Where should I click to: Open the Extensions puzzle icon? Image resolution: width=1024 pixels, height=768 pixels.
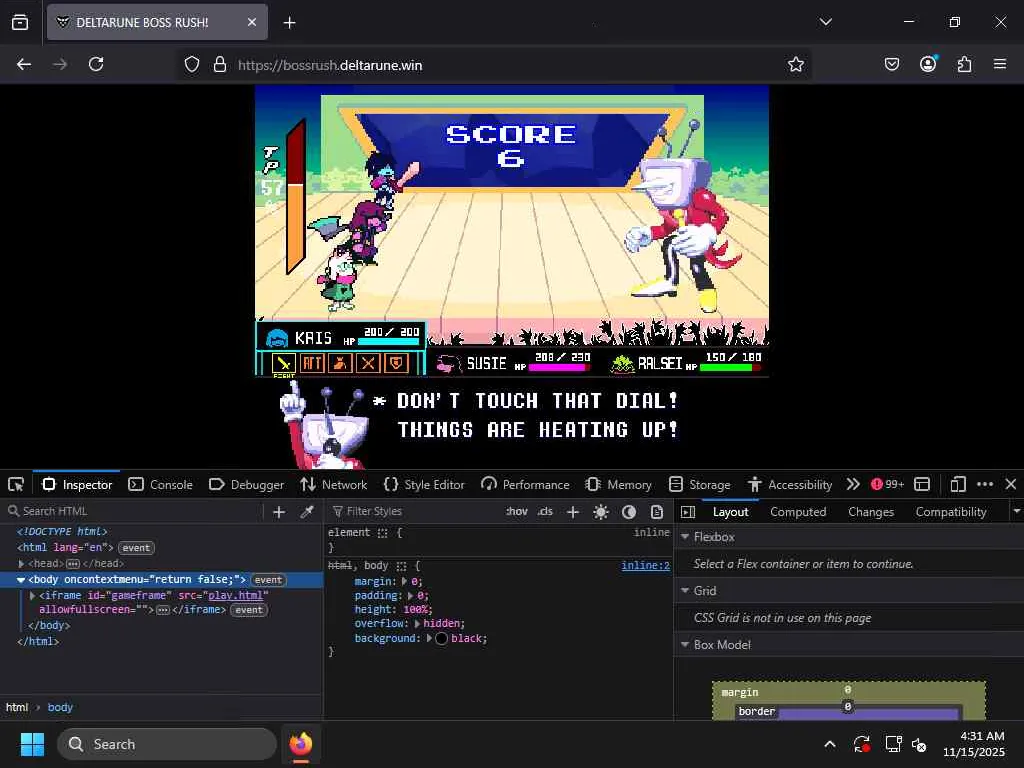[x=964, y=64]
